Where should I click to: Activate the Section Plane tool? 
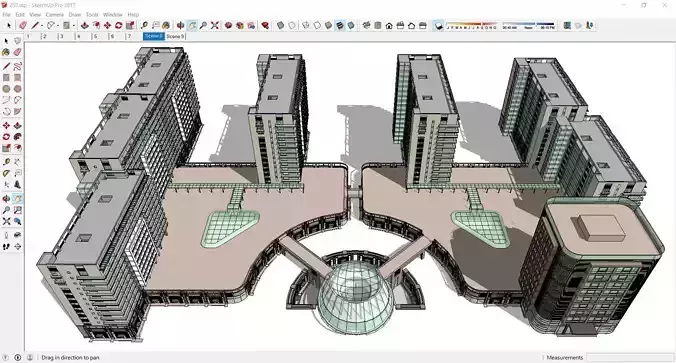point(17,247)
